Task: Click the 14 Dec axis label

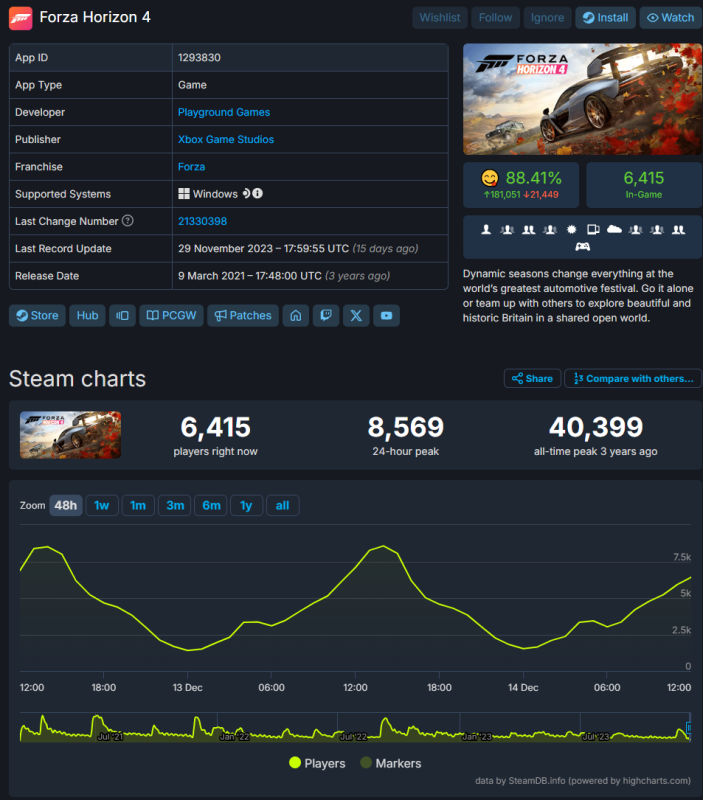Action: coord(523,688)
